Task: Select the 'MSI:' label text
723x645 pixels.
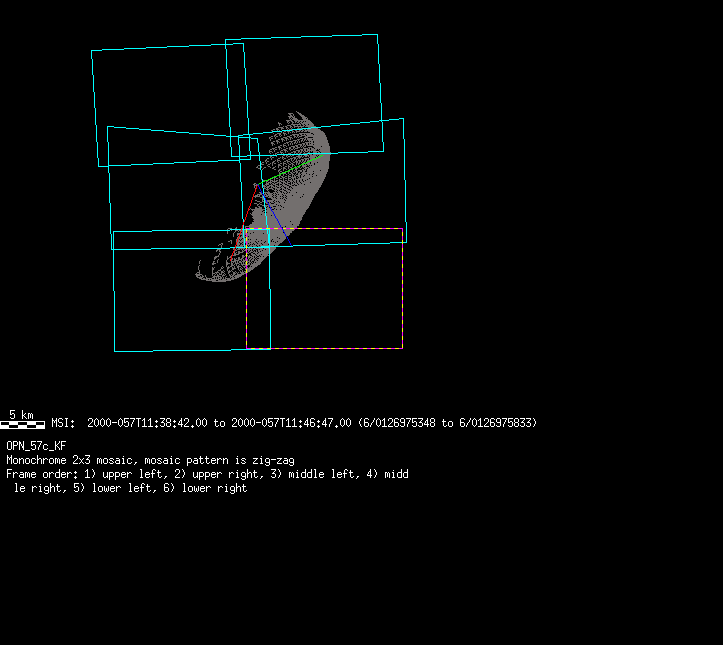Action: point(63,423)
